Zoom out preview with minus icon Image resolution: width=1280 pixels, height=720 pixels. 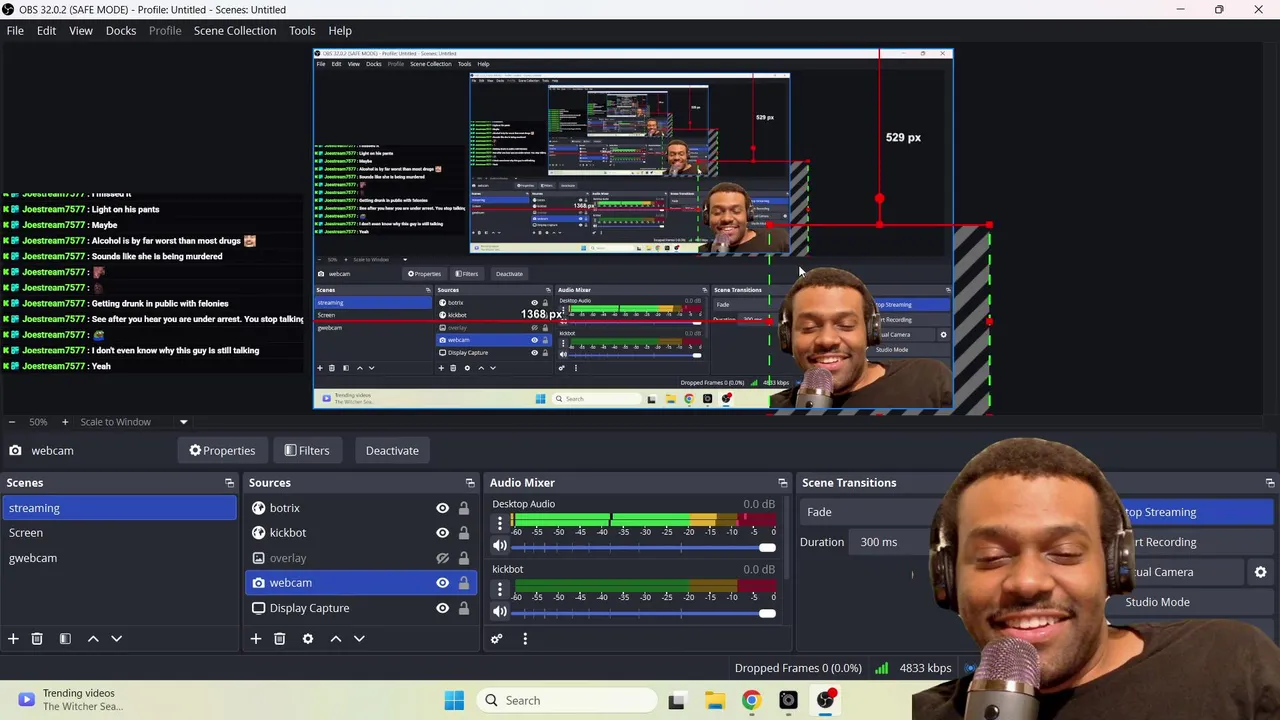click(11, 422)
